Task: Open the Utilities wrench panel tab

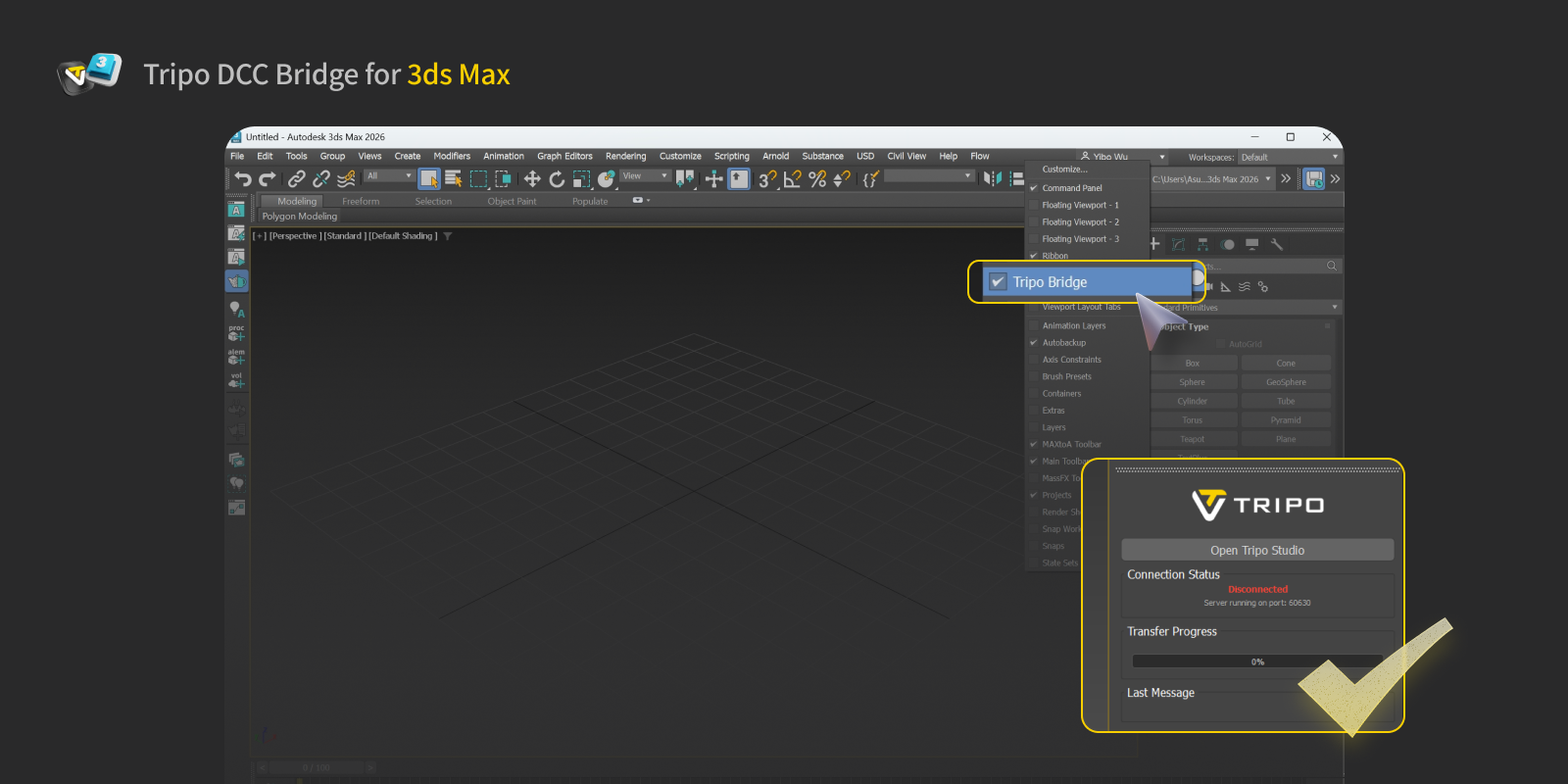Action: tap(1276, 244)
